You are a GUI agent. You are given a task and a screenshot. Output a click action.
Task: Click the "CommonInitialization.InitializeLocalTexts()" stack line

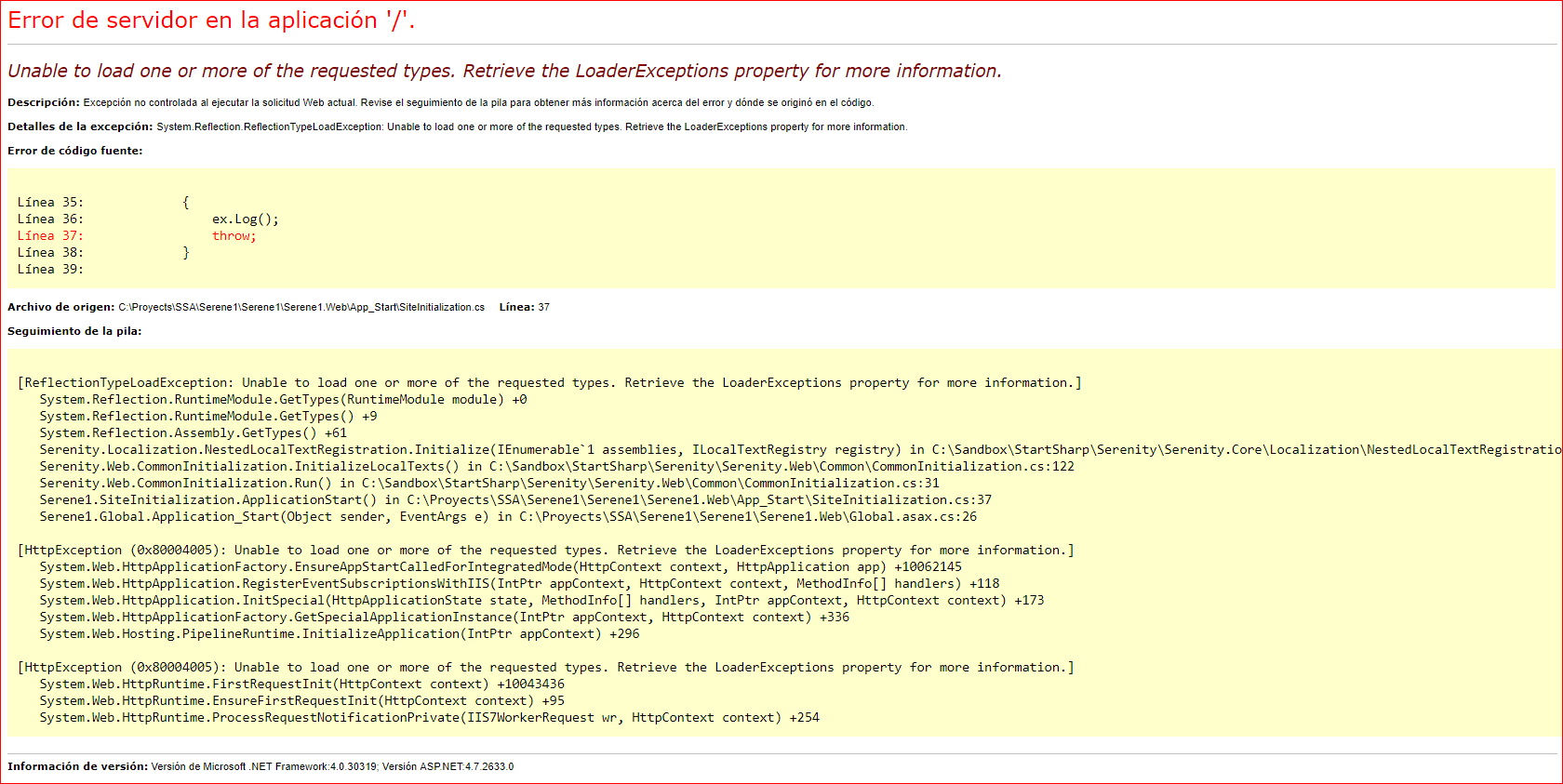pyautogui.click(x=556, y=466)
